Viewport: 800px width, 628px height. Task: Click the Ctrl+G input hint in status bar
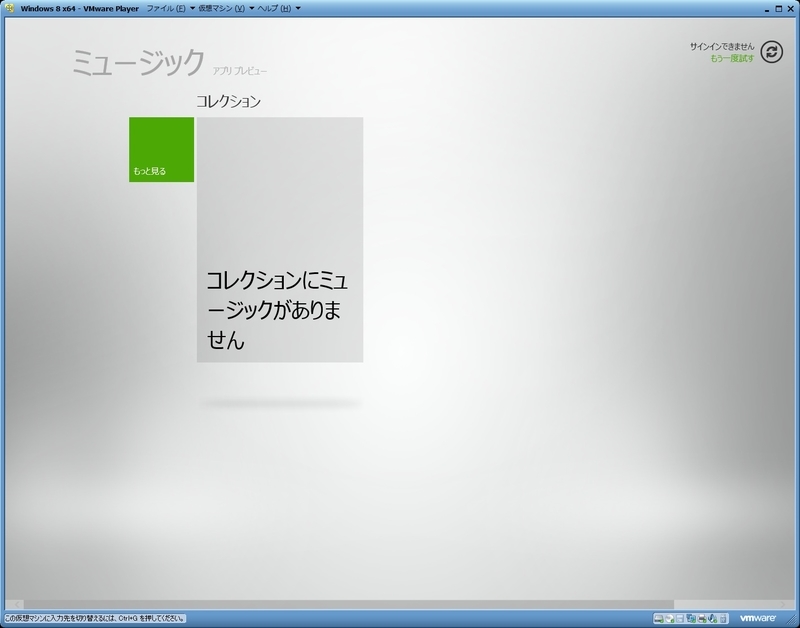[94, 618]
